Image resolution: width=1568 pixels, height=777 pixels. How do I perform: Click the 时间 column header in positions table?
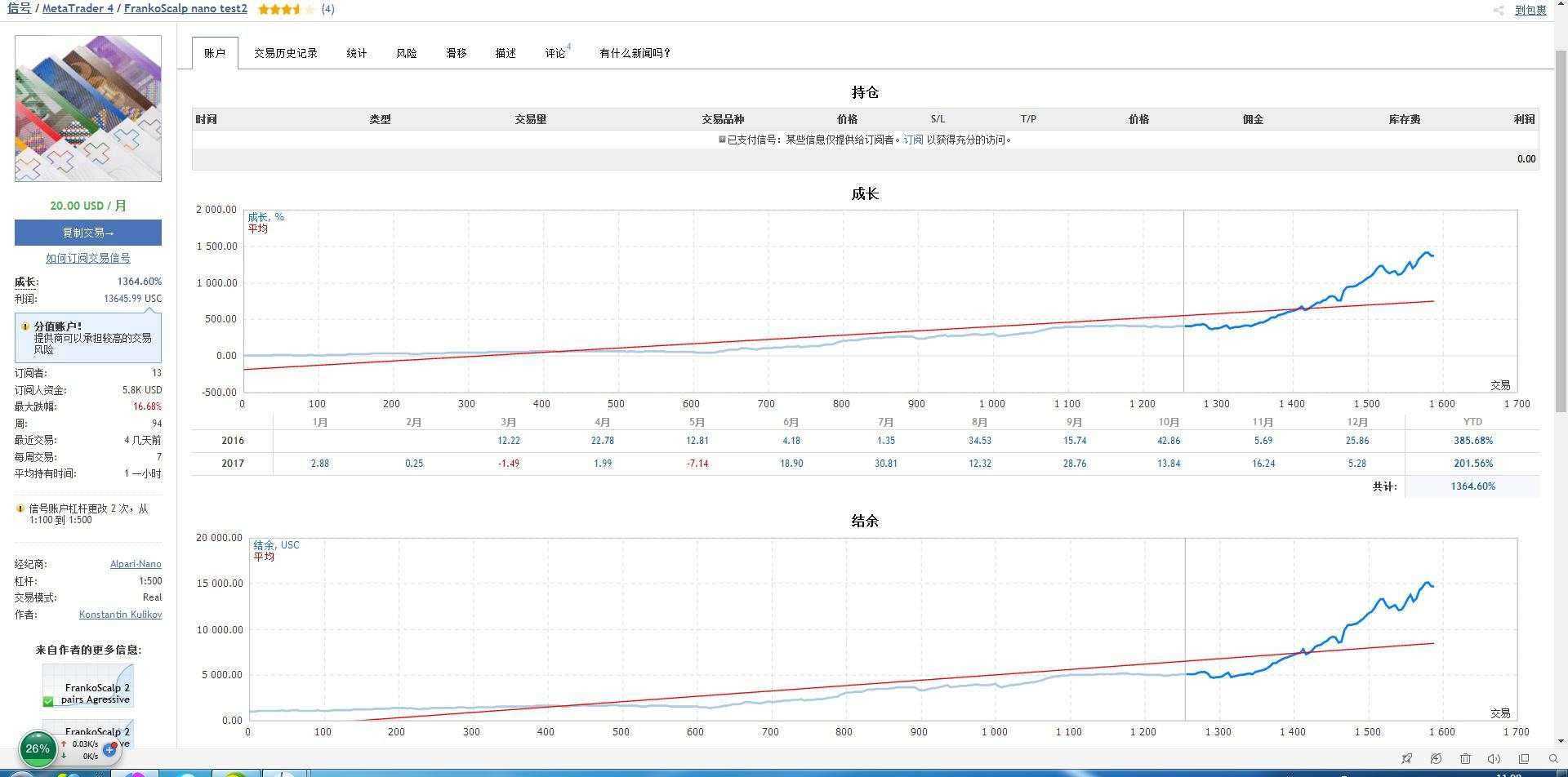click(206, 119)
